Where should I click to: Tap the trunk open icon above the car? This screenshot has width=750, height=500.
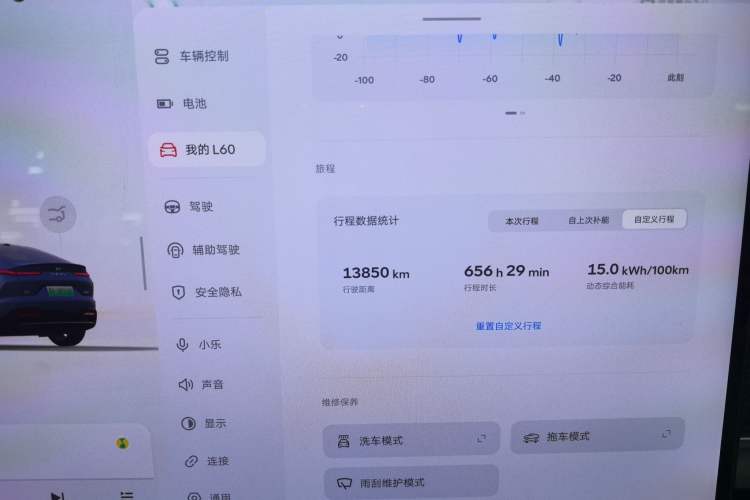pos(58,214)
